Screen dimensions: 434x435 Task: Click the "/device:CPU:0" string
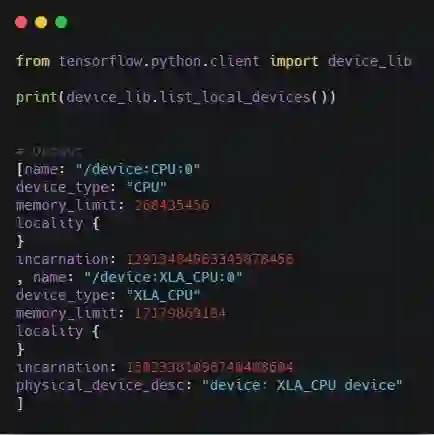(138, 169)
